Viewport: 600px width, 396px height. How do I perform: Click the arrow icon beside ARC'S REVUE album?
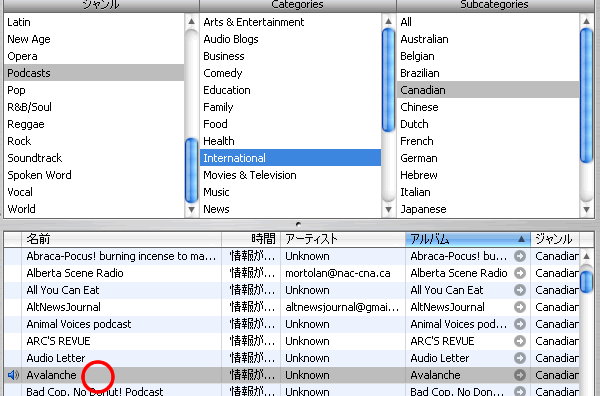520,341
